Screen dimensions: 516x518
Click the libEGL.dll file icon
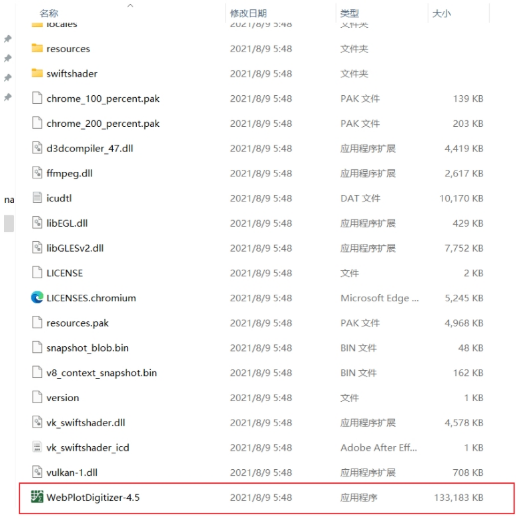point(37,223)
